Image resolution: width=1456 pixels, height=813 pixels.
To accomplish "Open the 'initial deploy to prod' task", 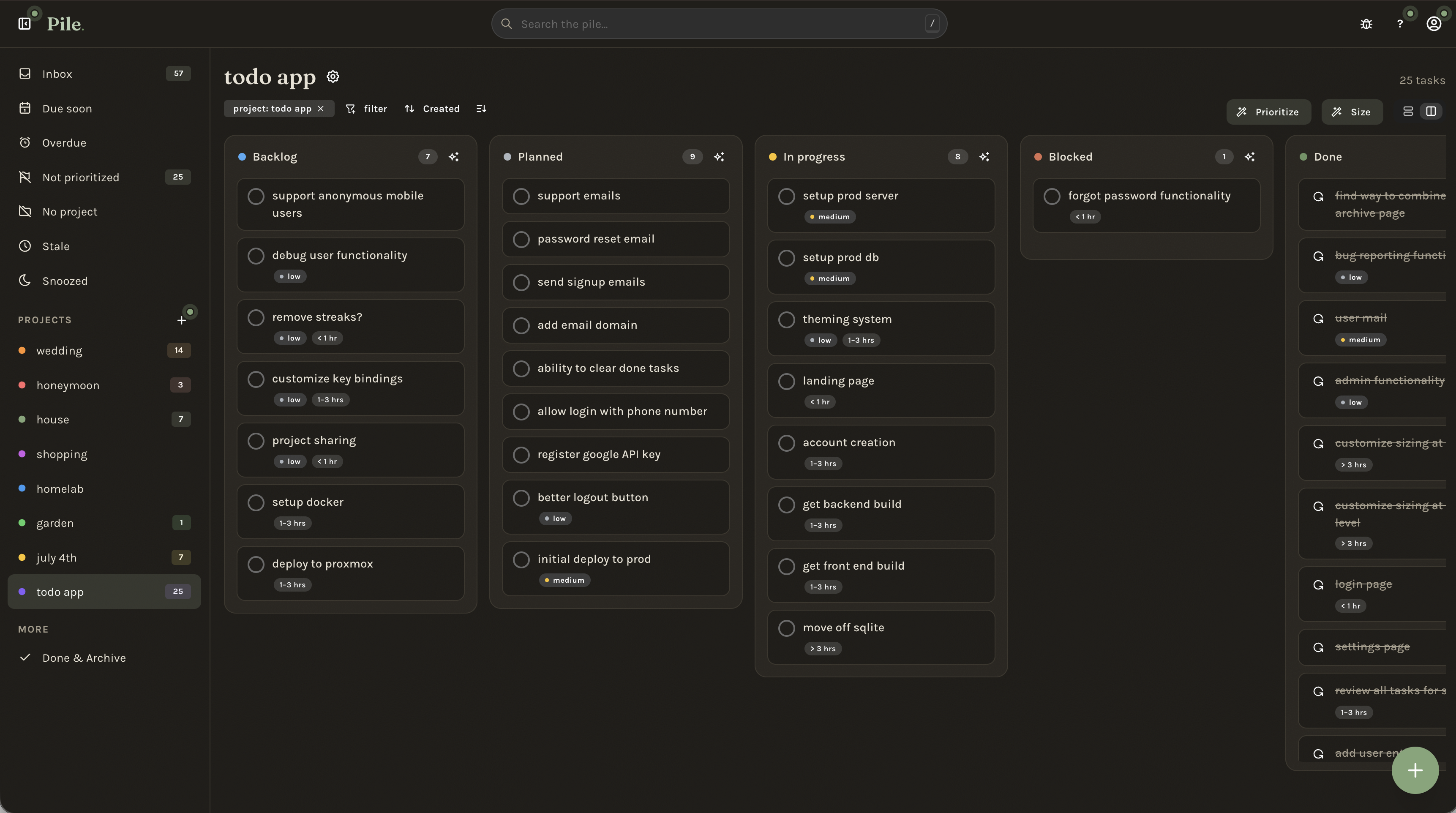I will click(616, 569).
